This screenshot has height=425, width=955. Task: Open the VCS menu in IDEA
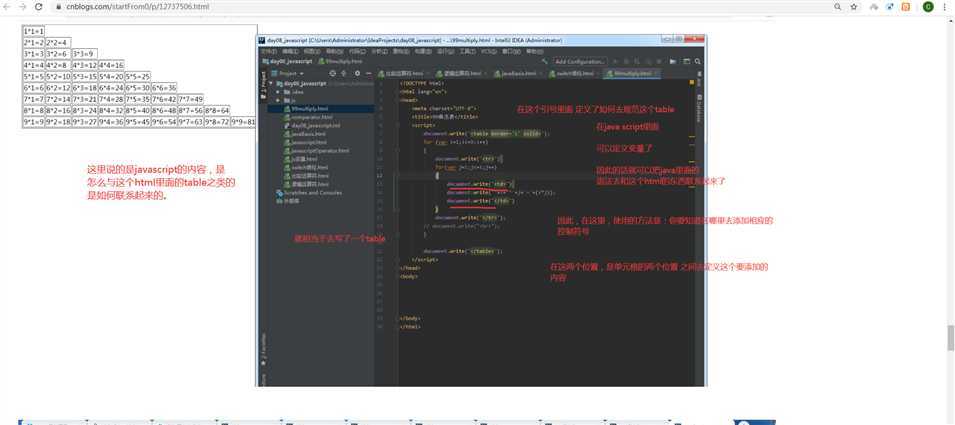[488, 52]
